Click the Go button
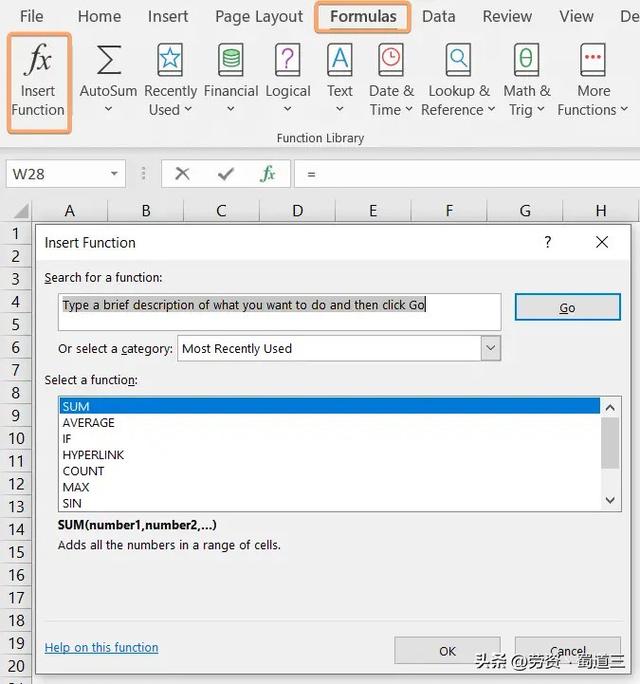This screenshot has width=640, height=684. coord(567,307)
